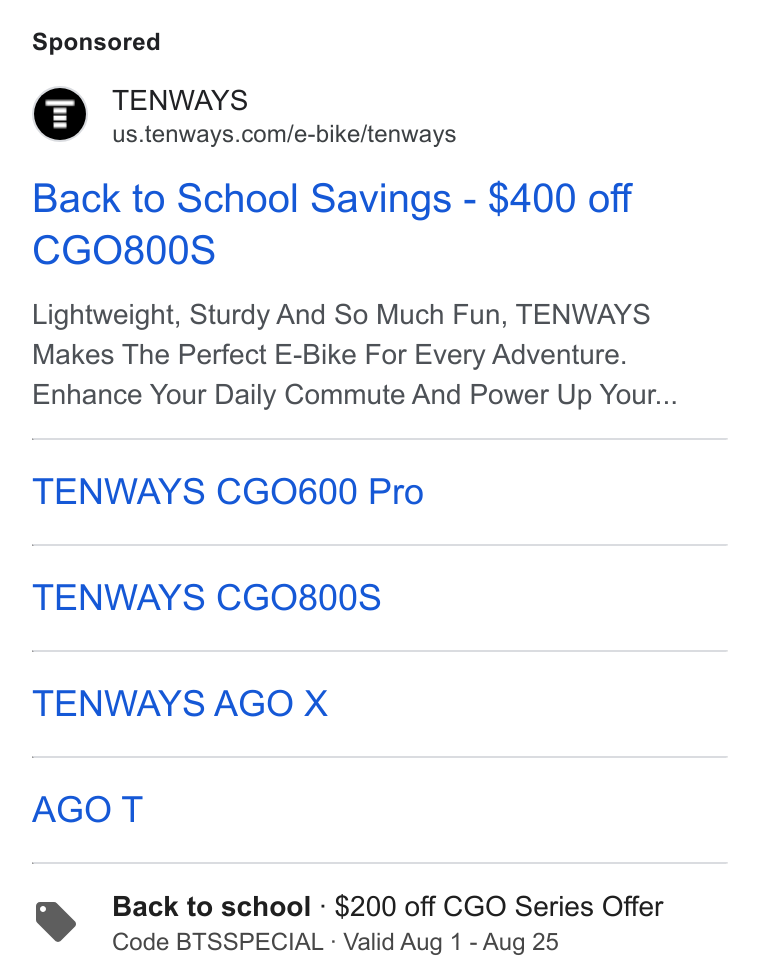Click the Sponsored label
760x980 pixels.
(97, 42)
